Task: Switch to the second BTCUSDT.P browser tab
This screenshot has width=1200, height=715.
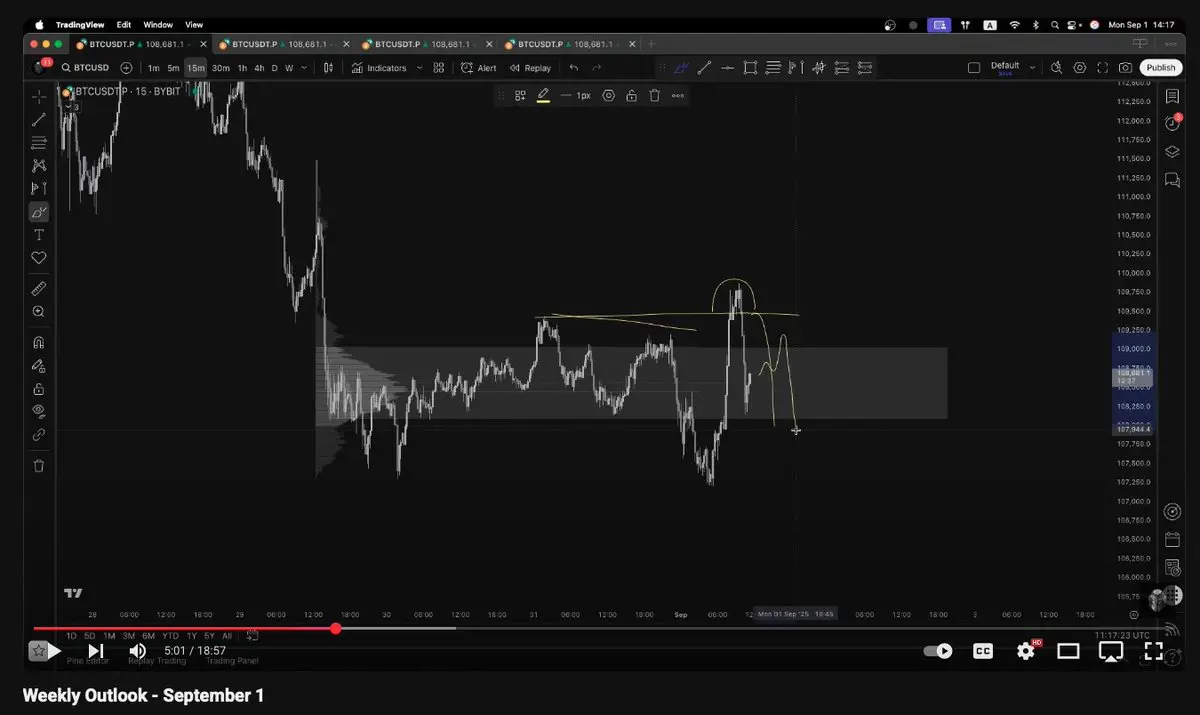Action: (282, 44)
